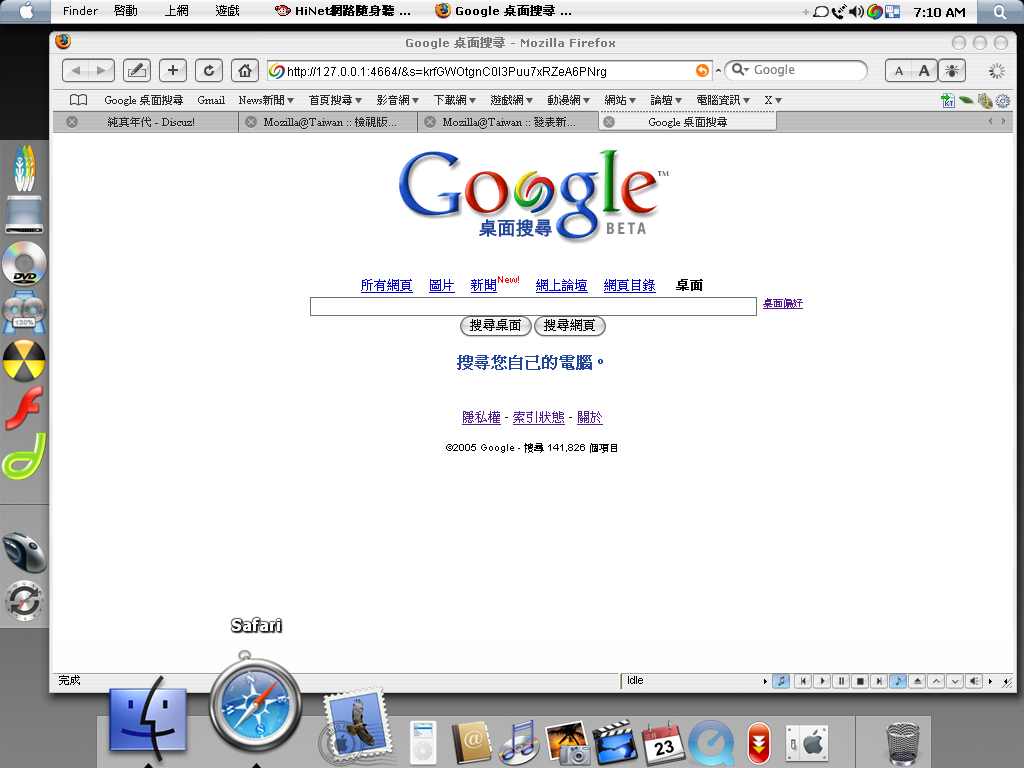
Task: Expand the News新聞 bookmark folder
Action: [267, 100]
